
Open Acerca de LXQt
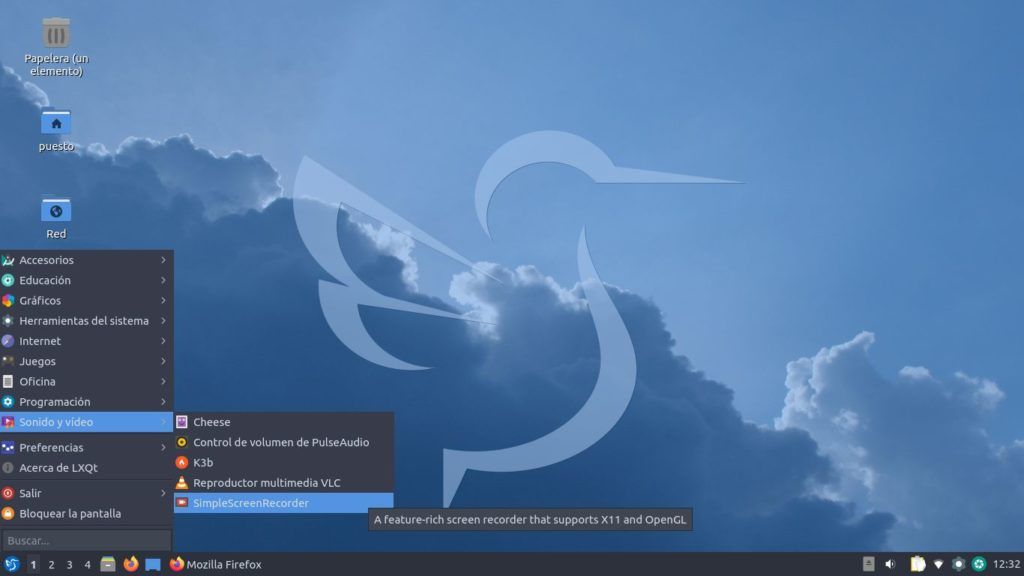(58, 467)
